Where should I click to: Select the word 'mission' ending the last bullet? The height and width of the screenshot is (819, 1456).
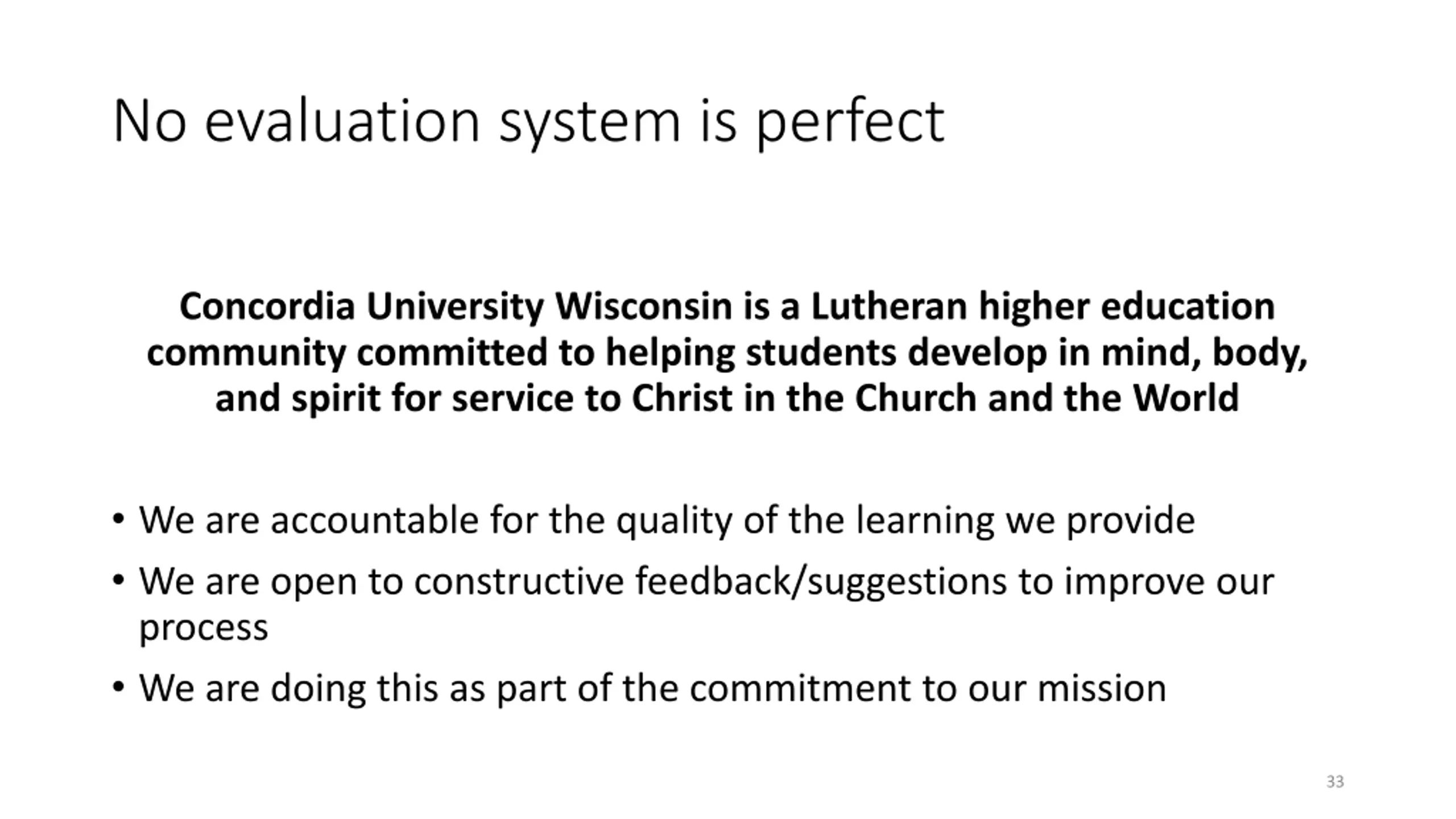(1102, 687)
